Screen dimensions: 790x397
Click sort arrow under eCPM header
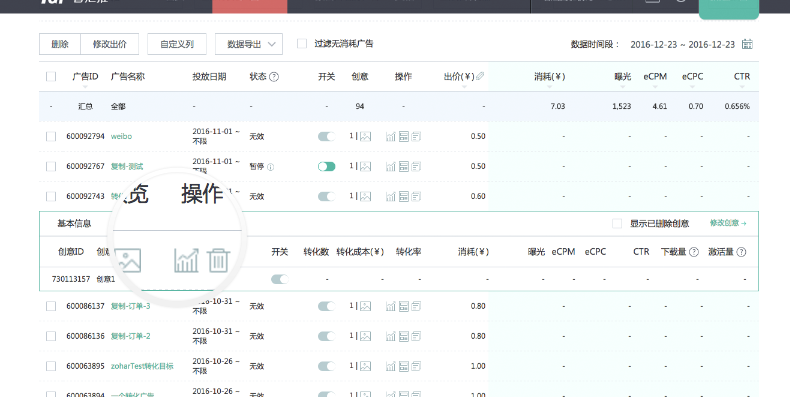pos(655,87)
